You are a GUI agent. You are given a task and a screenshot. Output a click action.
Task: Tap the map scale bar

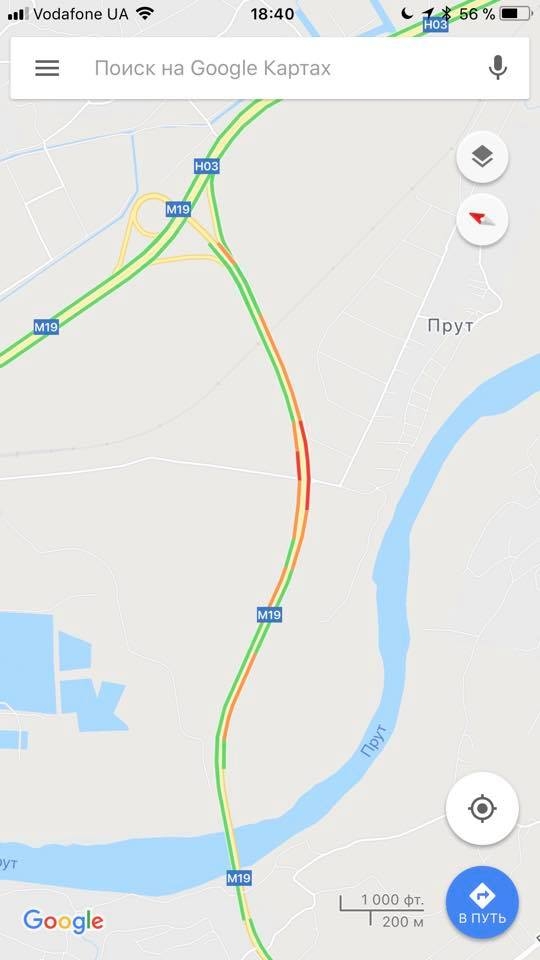pos(382,909)
